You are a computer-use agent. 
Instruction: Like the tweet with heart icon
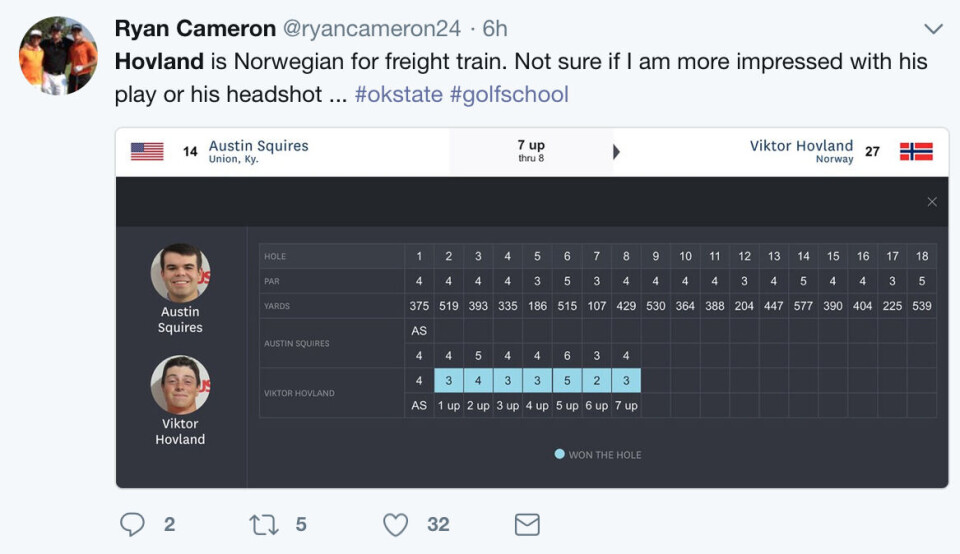[396, 525]
